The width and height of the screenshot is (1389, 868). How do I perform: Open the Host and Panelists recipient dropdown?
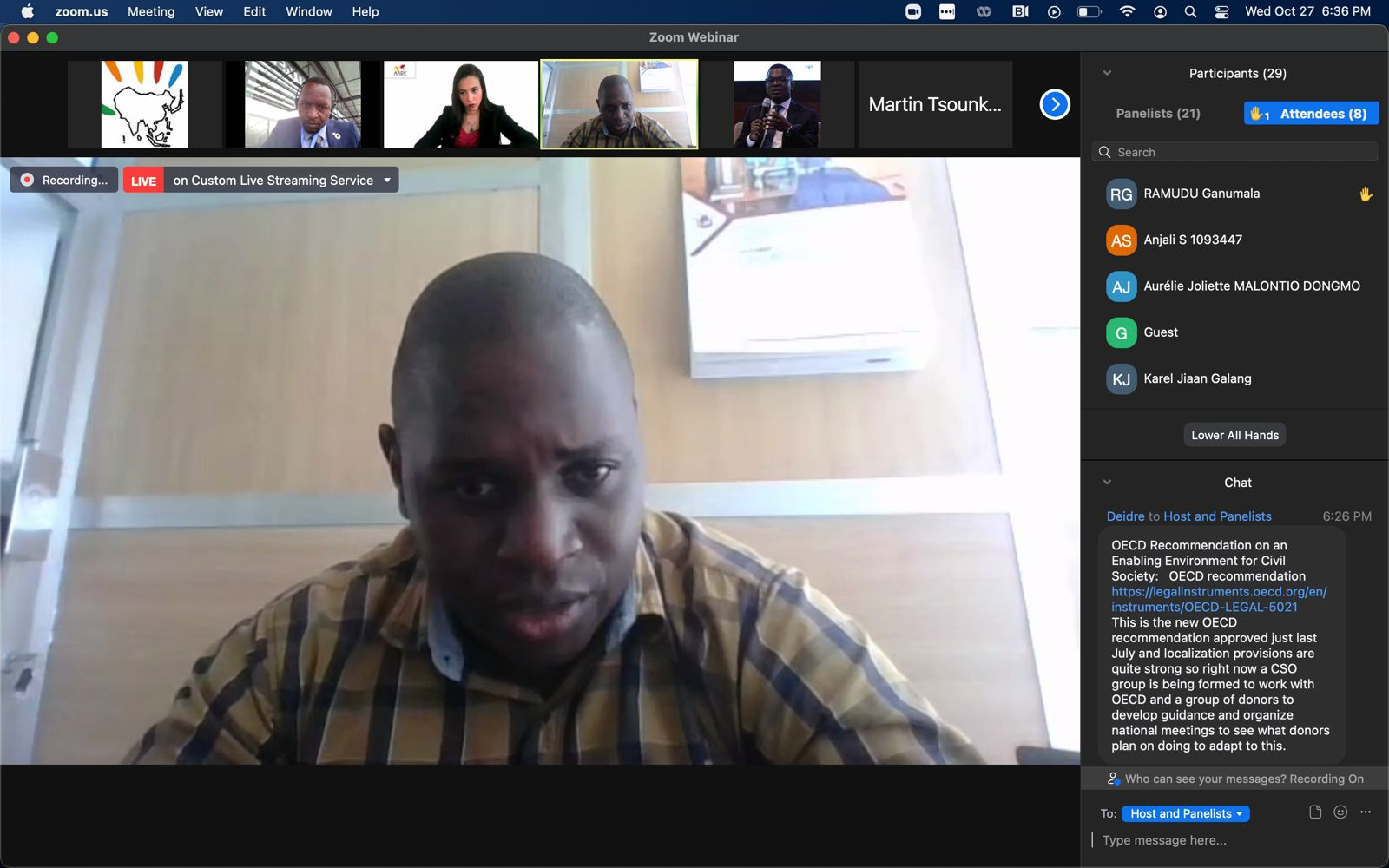pos(1185,813)
